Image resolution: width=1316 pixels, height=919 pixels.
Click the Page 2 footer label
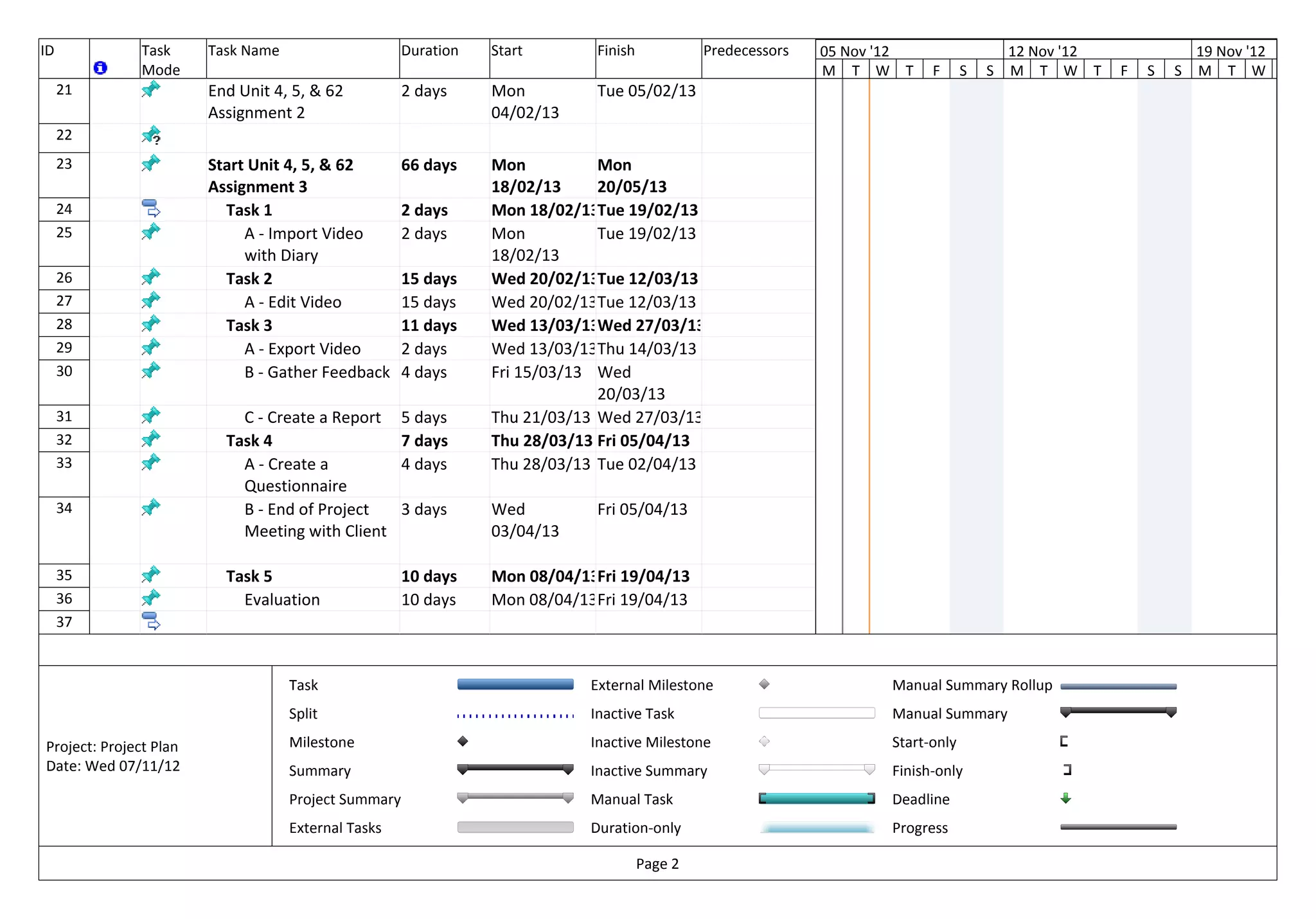pos(657,864)
